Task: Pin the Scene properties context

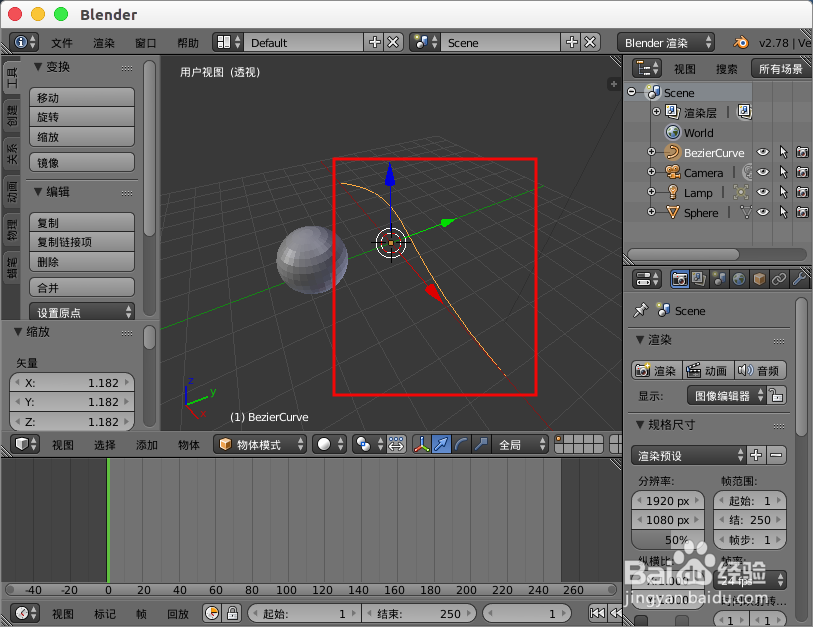Action: 641,310
